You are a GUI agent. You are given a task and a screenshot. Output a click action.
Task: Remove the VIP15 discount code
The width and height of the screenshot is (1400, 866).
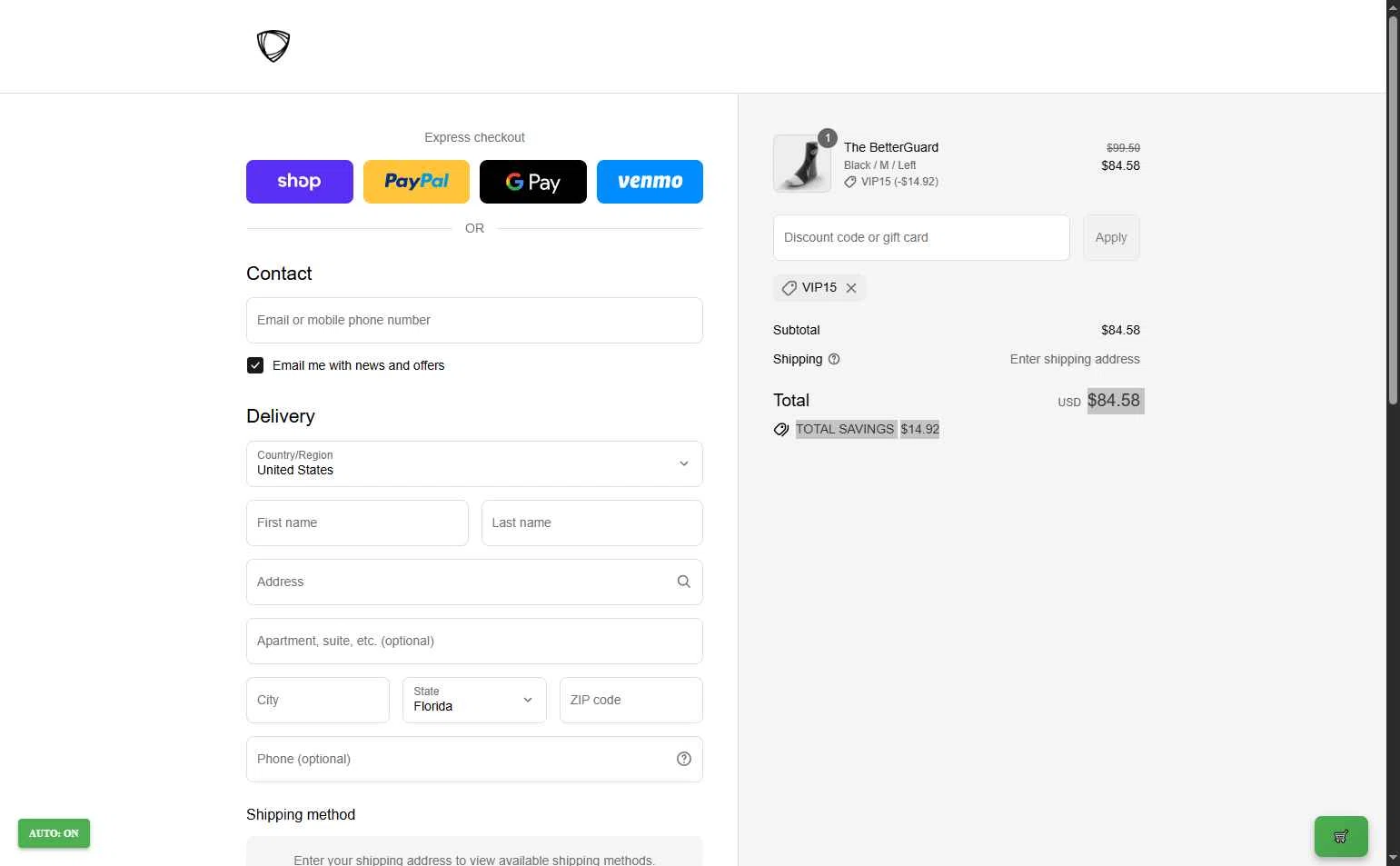[x=851, y=288]
